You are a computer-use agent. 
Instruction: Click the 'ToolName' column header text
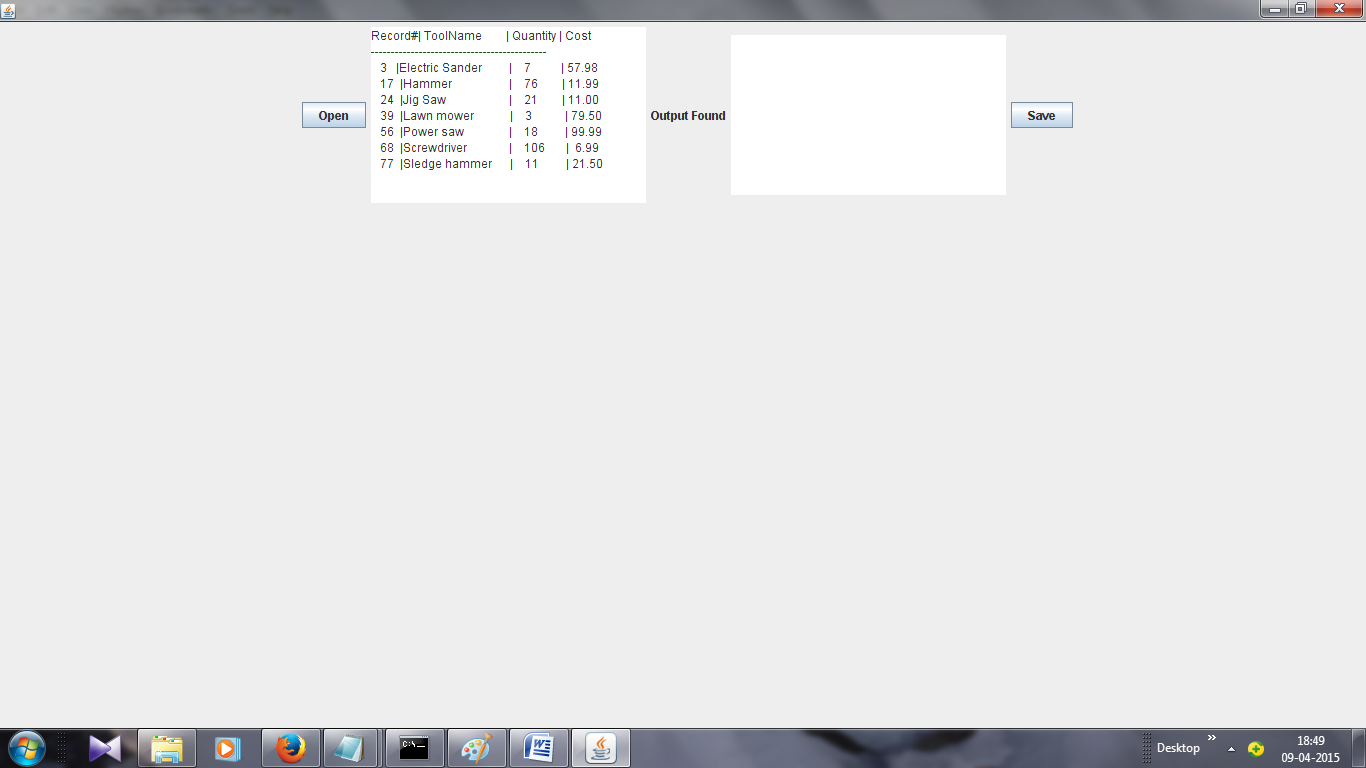[x=453, y=36]
